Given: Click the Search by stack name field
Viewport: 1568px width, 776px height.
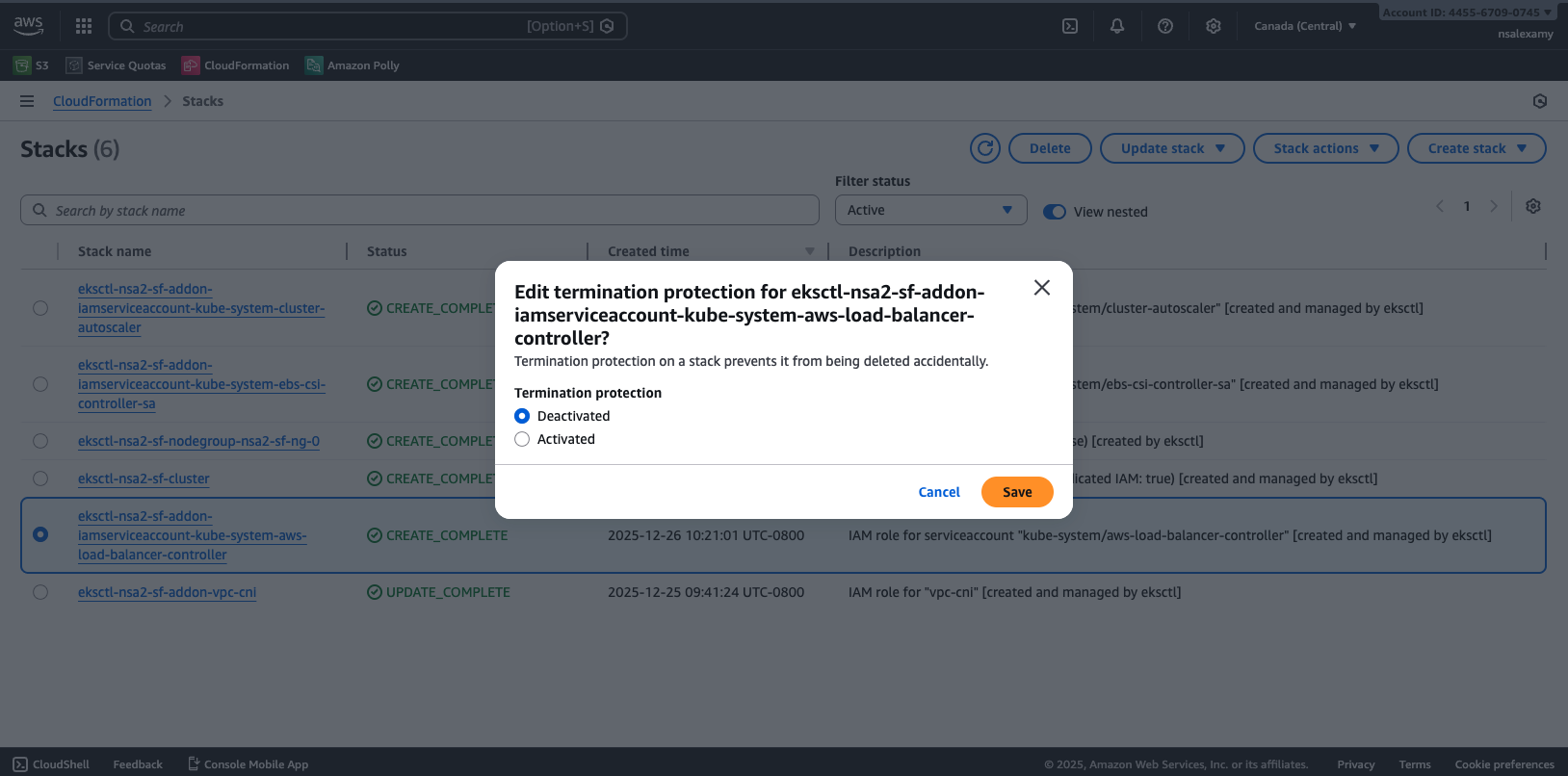Looking at the screenshot, I should pyautogui.click(x=420, y=210).
